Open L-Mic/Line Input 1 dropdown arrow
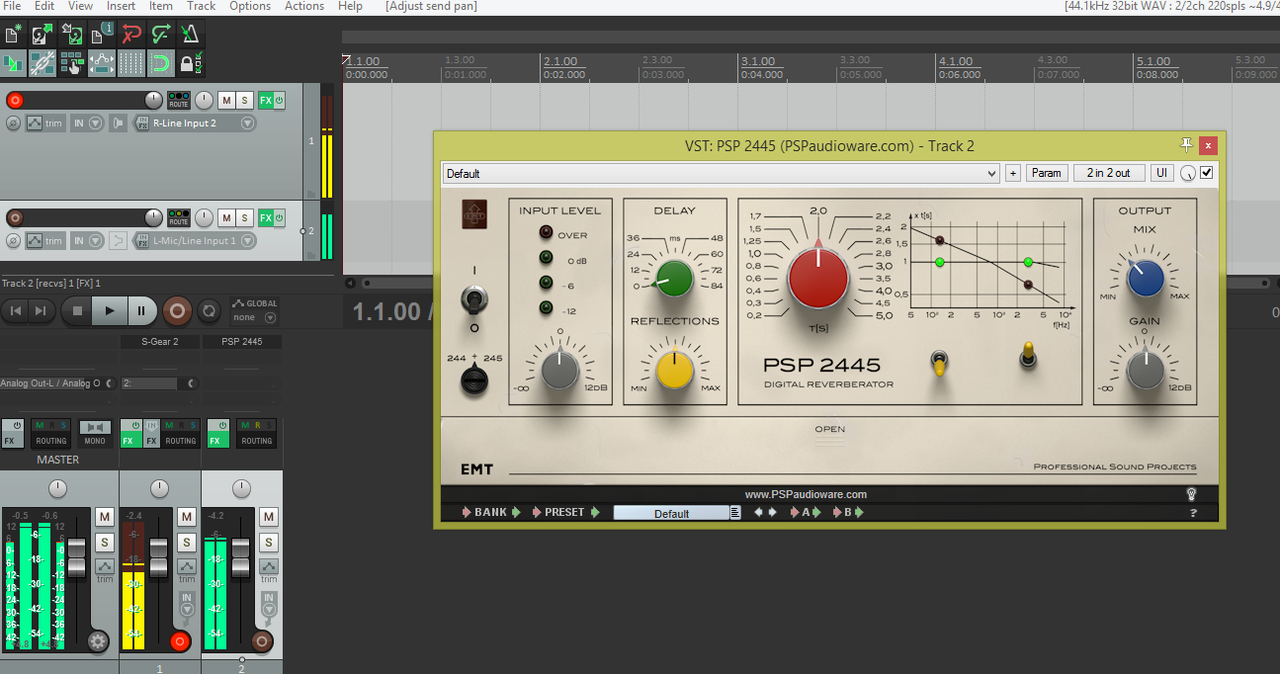This screenshot has height=674, width=1280. tap(248, 241)
